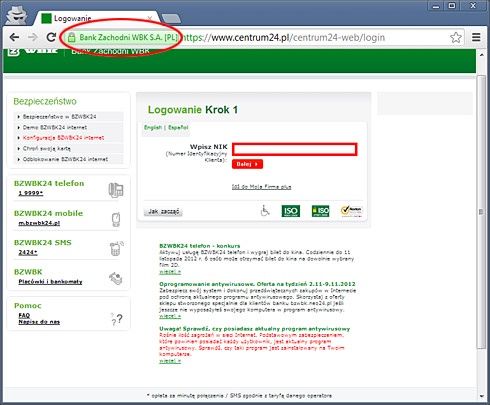Open Placówki i bankomaty link

coord(50,282)
